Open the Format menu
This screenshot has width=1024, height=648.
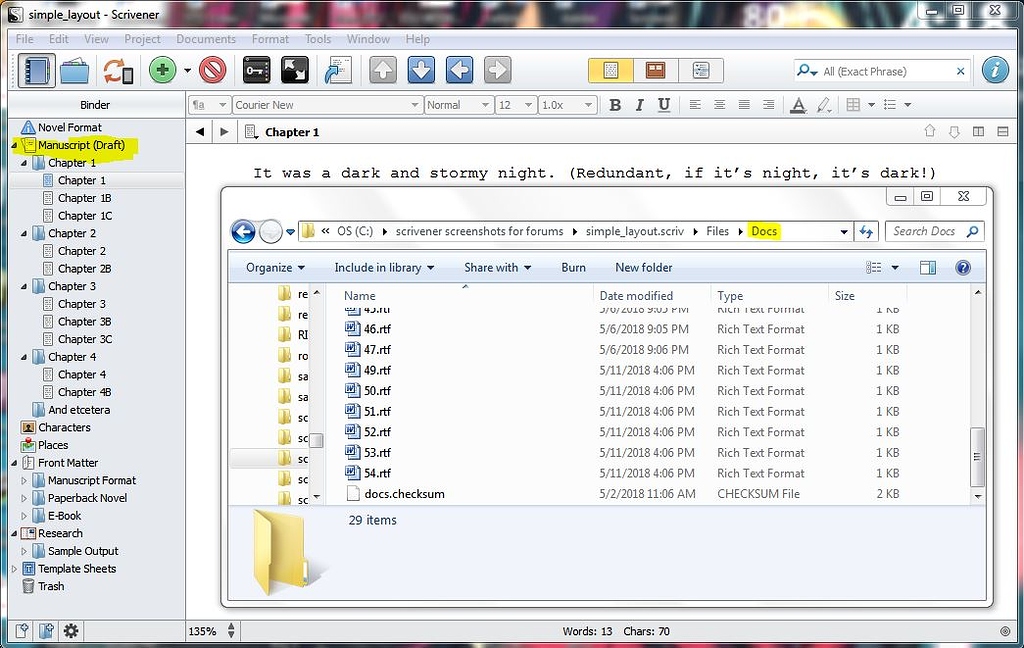270,39
